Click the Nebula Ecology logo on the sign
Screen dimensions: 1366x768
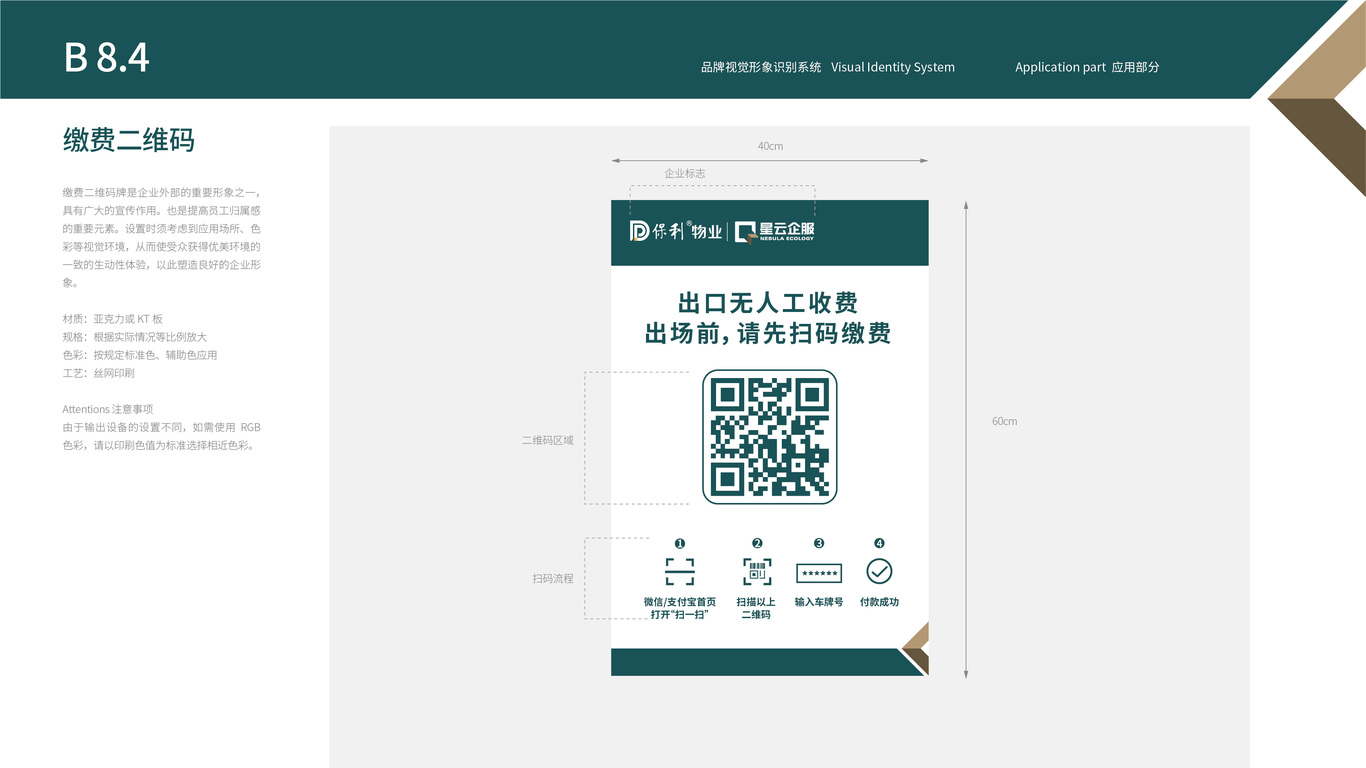775,232
